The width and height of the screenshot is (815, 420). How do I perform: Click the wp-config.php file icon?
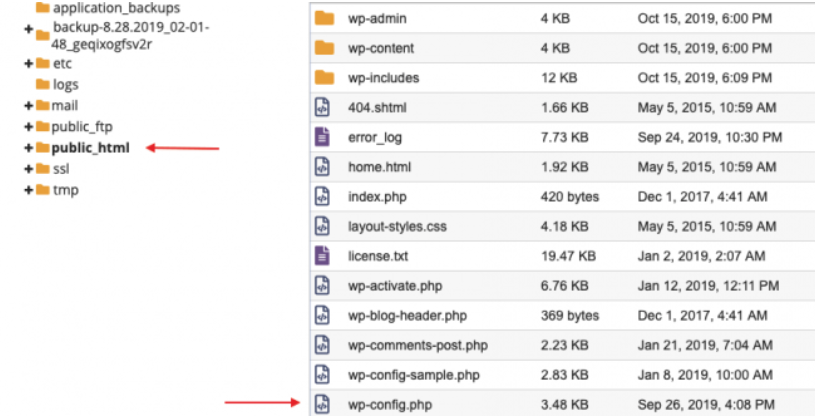point(322,404)
